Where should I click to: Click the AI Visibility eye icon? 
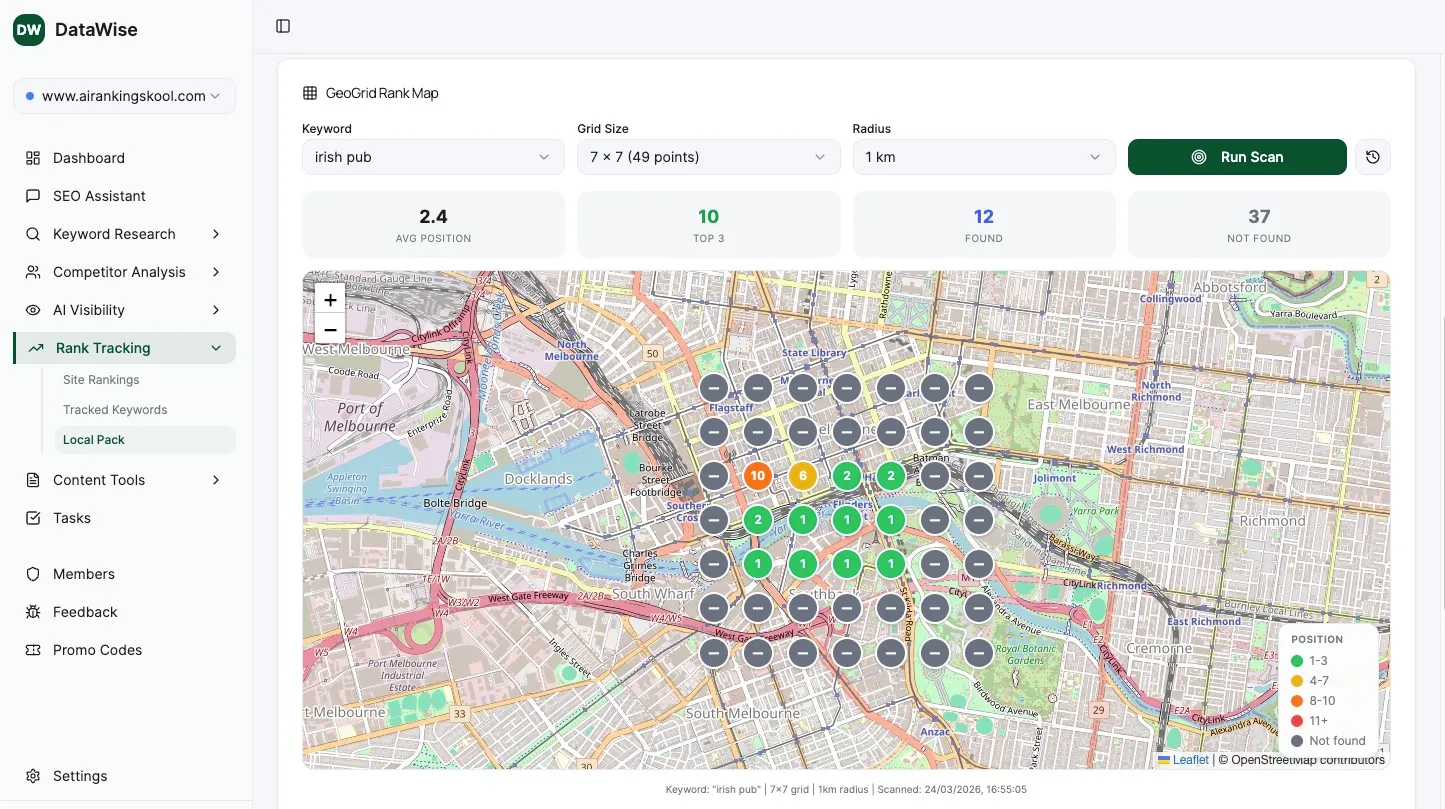[x=33, y=310]
